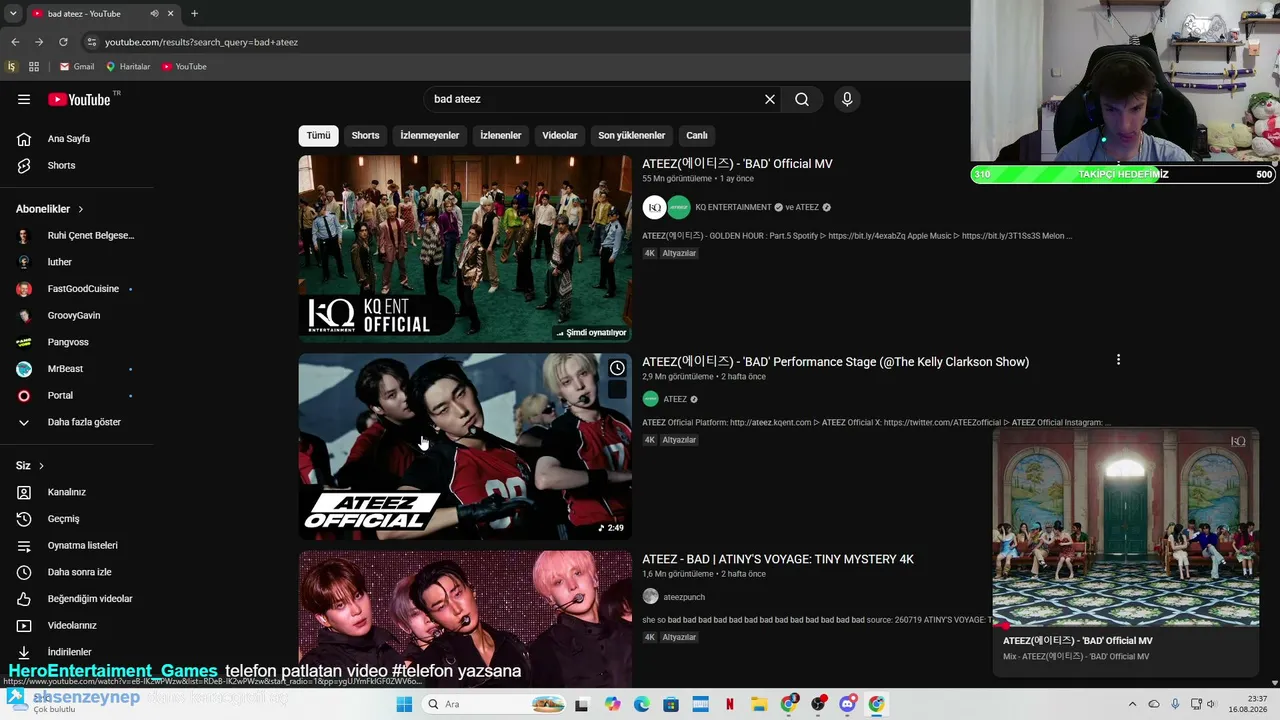
Task: Select the İzlenmeyenler filter chip
Action: point(430,136)
